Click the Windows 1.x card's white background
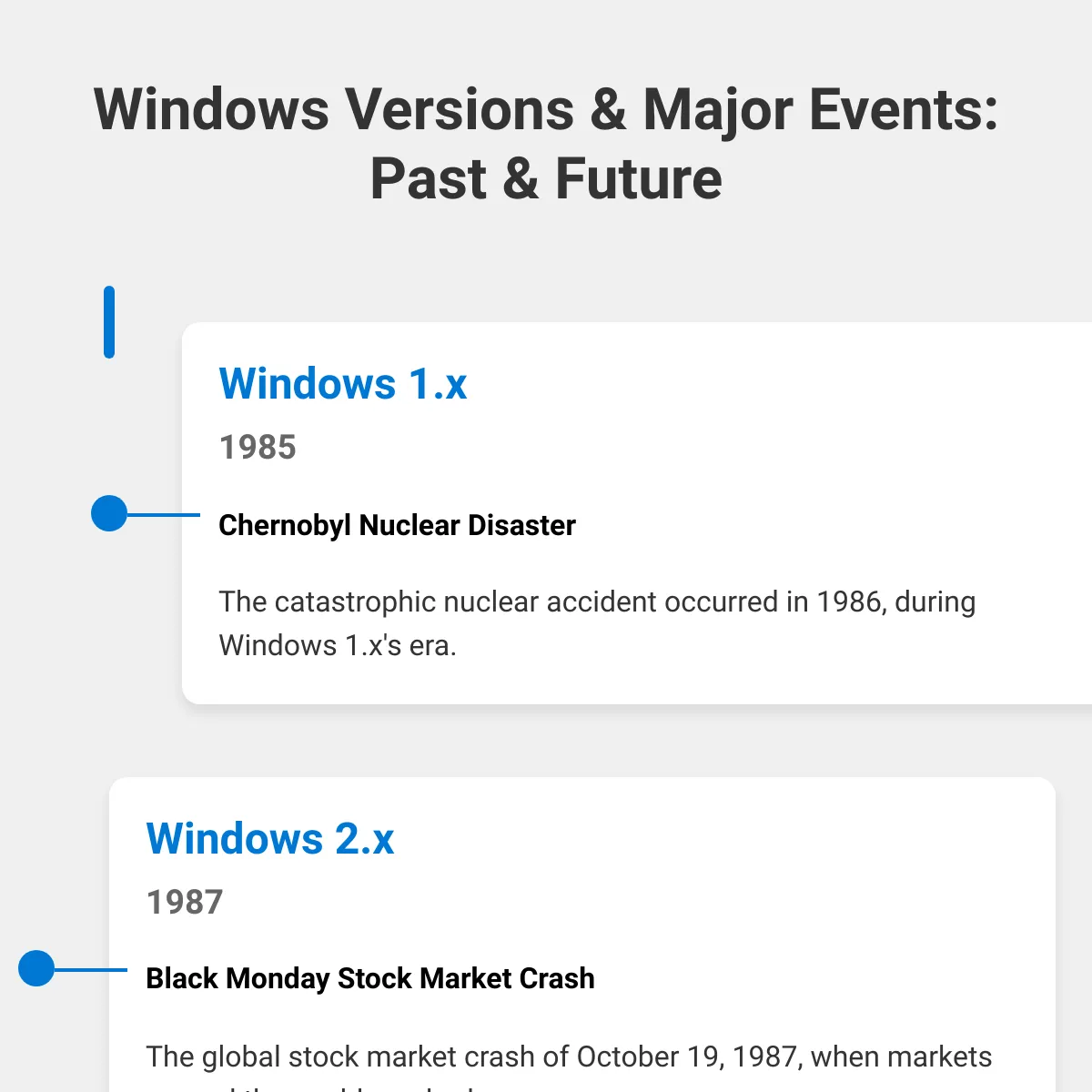 click(819, 437)
